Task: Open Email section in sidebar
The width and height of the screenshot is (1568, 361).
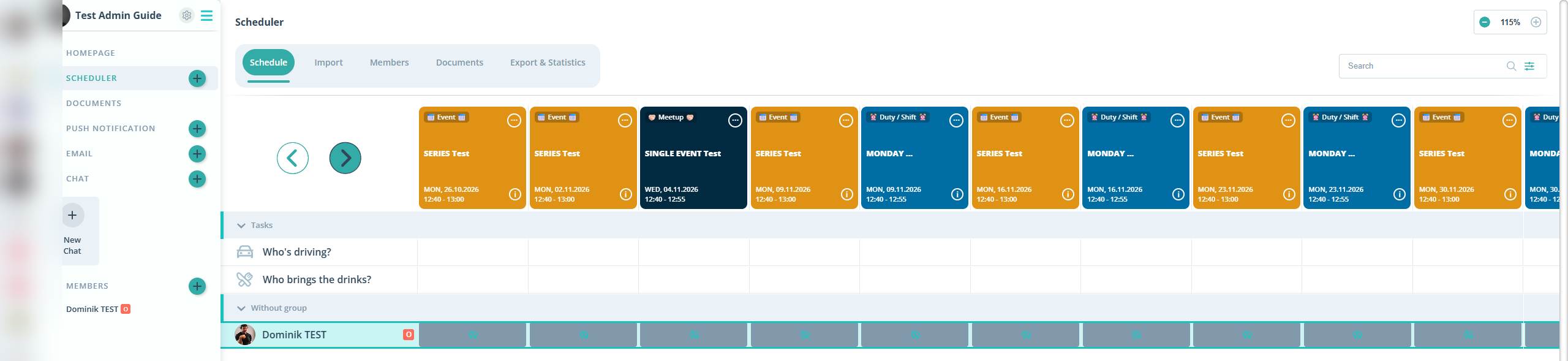Action: 79,154
